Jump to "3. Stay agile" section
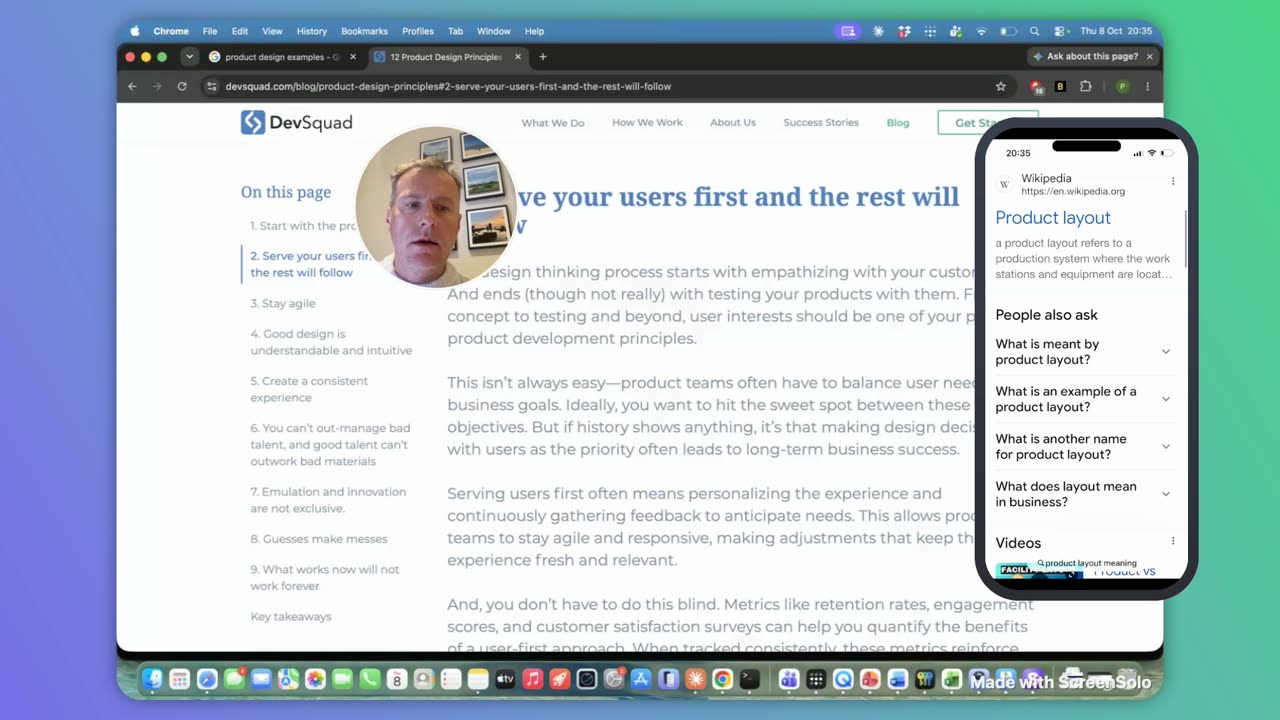 tap(283, 303)
